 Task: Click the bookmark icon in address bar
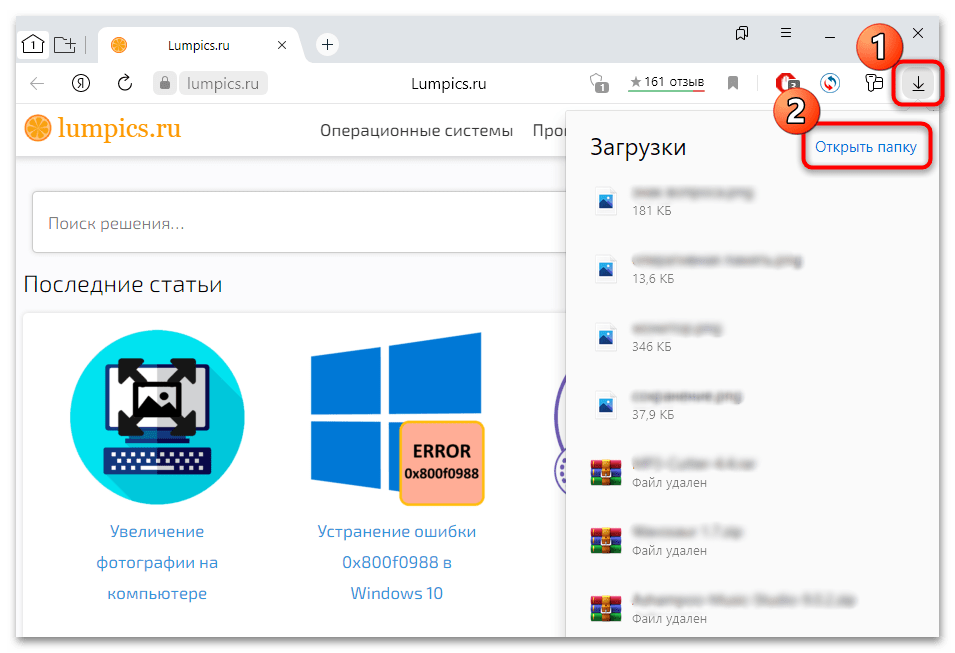(733, 84)
